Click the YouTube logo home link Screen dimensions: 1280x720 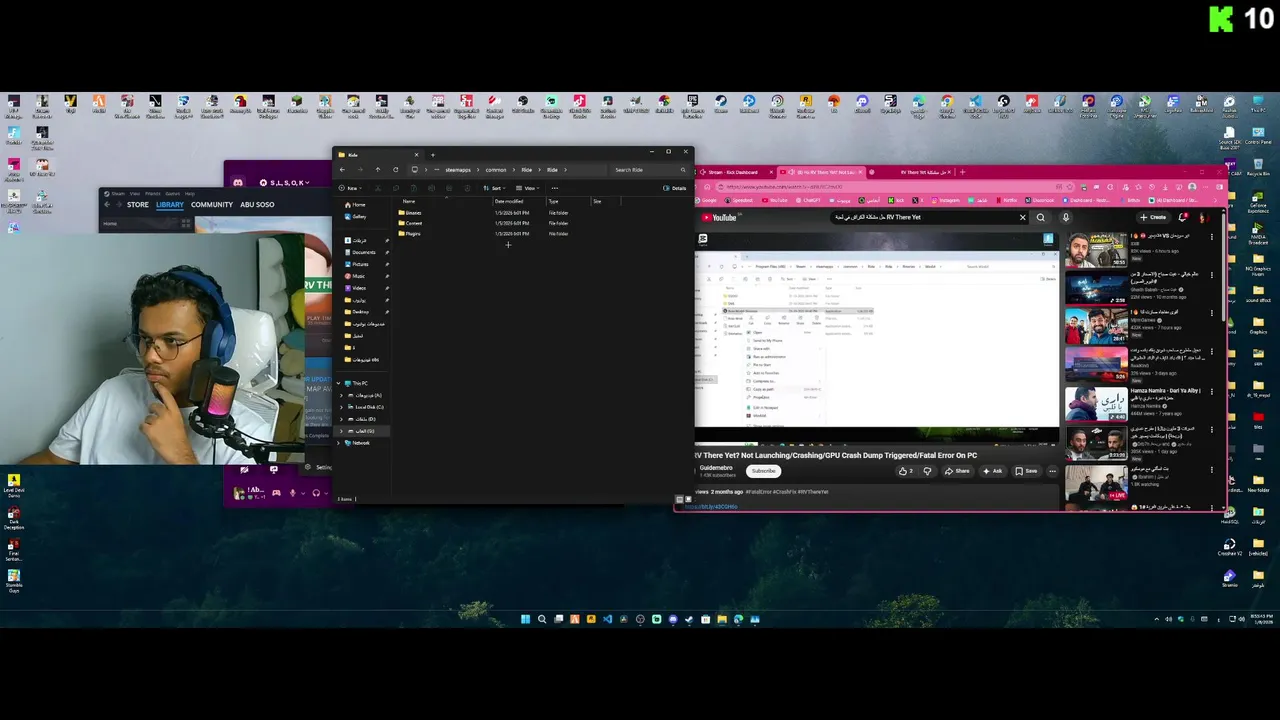[720, 217]
